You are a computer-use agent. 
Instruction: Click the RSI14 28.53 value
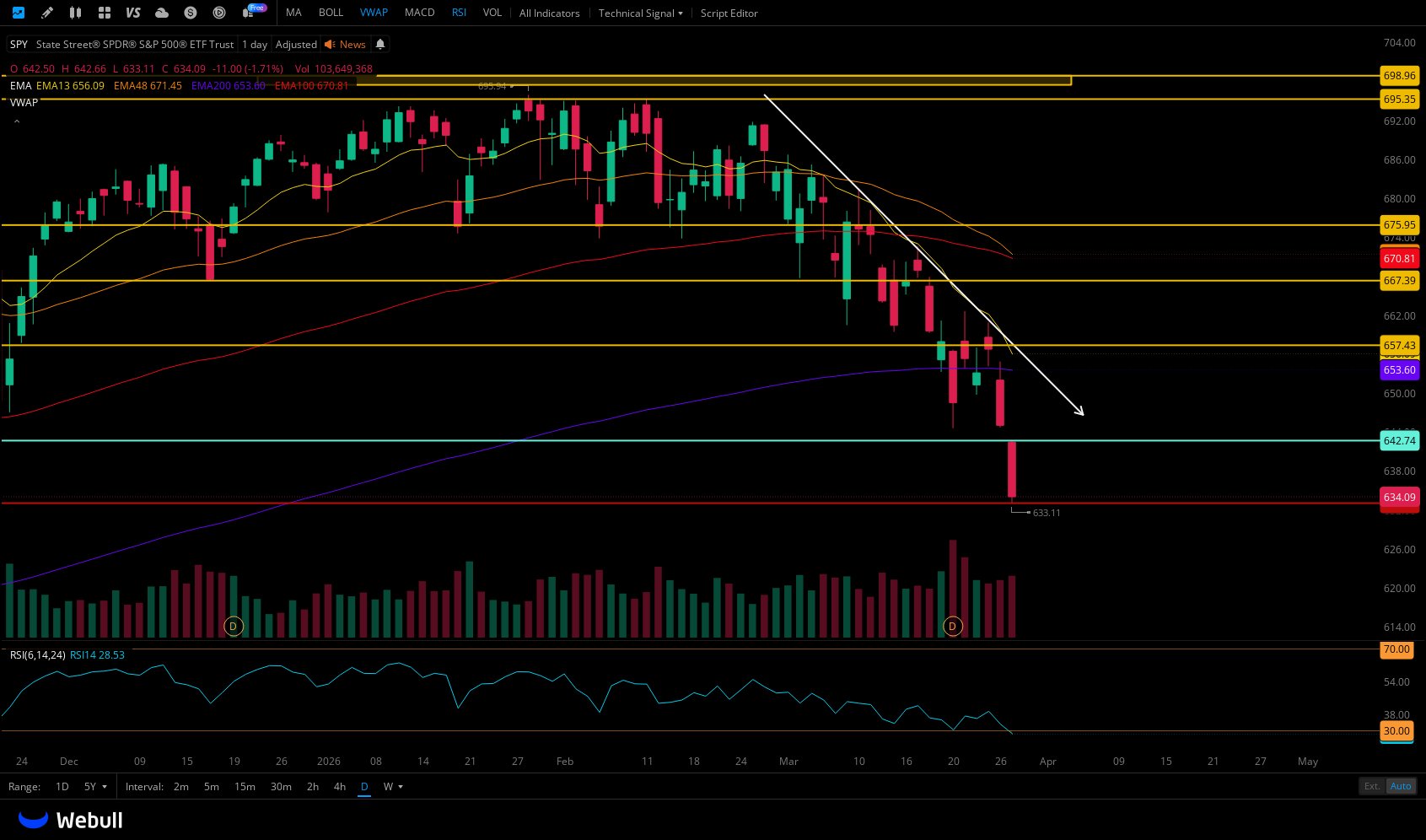coord(97,654)
